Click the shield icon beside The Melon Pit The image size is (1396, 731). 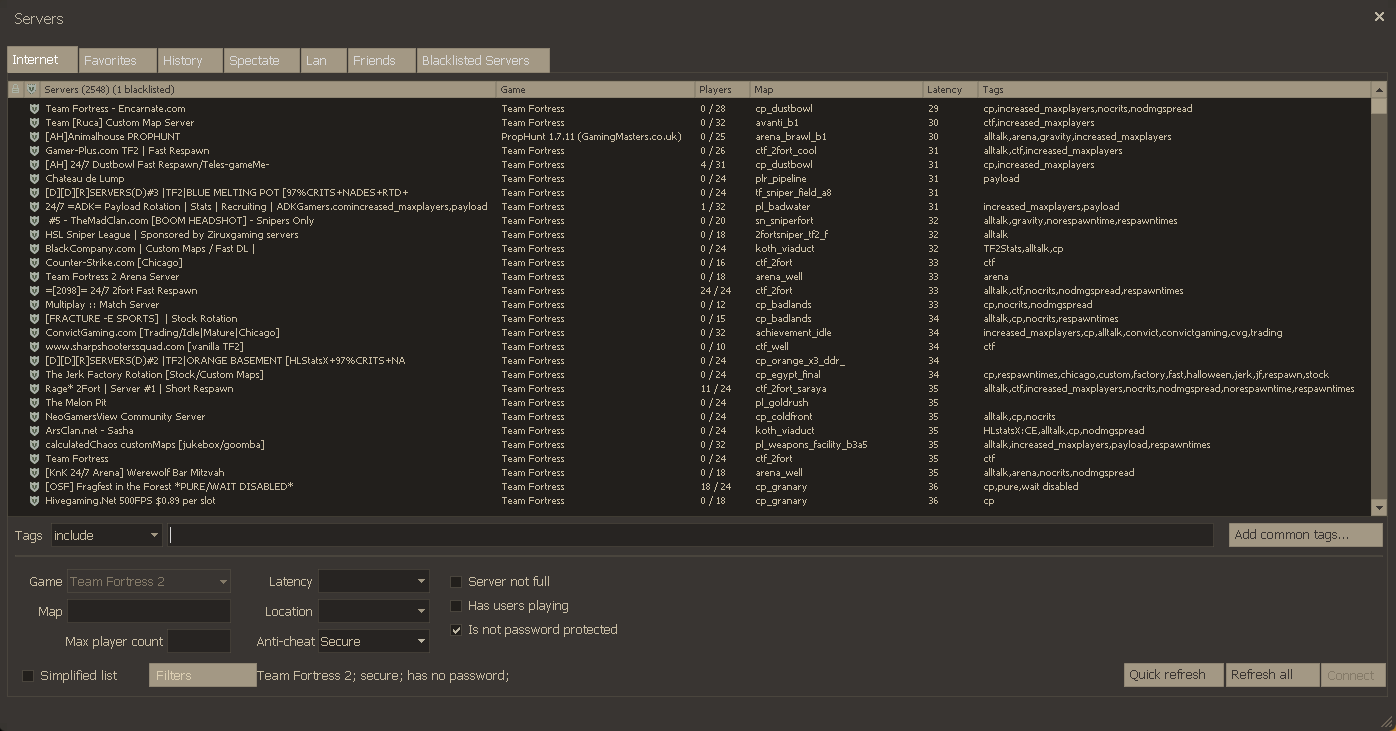(x=35, y=402)
